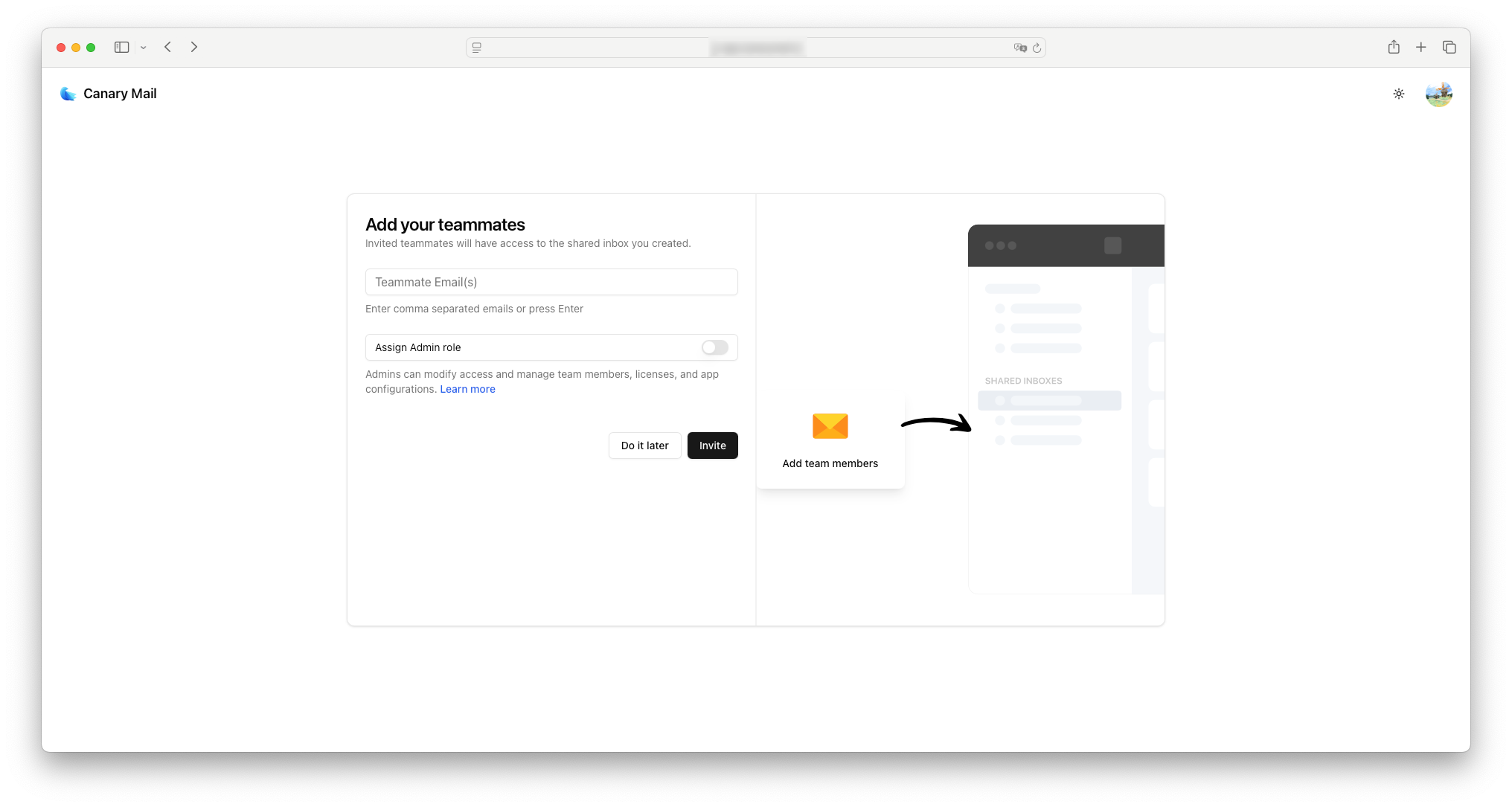Click the Add team members envelope card
This screenshot has width=1512, height=807.
830,440
